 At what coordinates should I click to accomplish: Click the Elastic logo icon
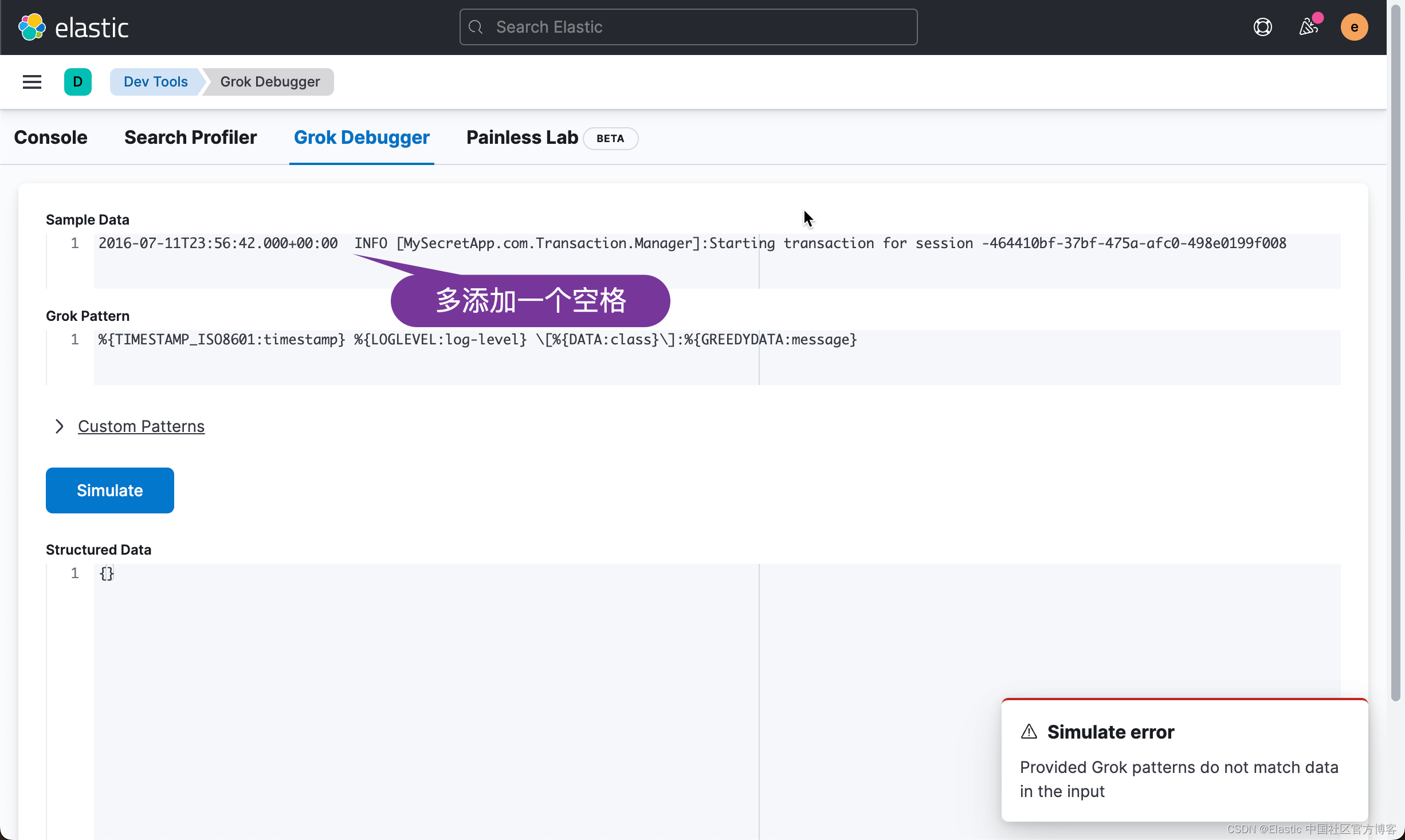(32, 27)
